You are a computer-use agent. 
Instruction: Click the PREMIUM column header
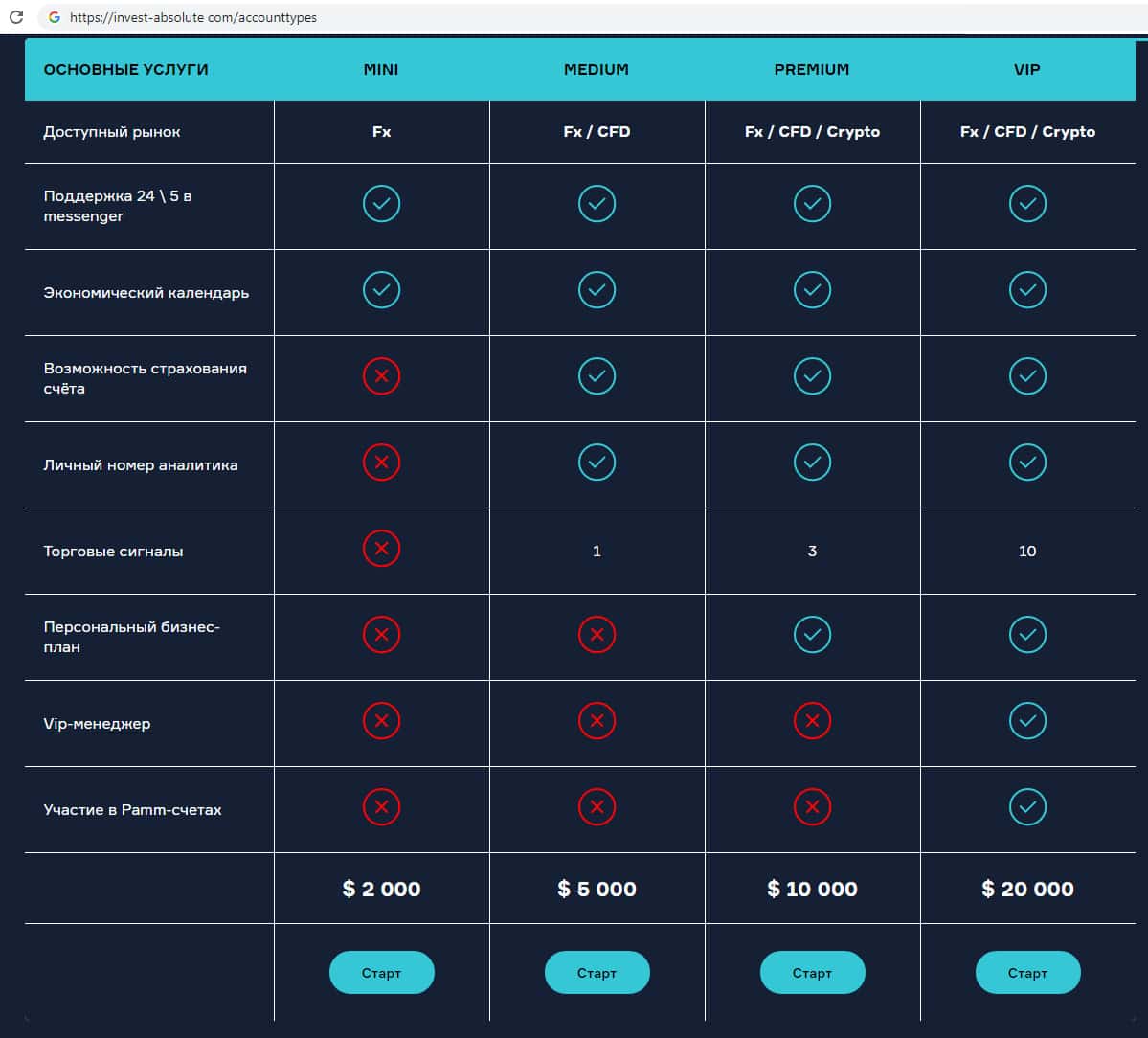[812, 70]
